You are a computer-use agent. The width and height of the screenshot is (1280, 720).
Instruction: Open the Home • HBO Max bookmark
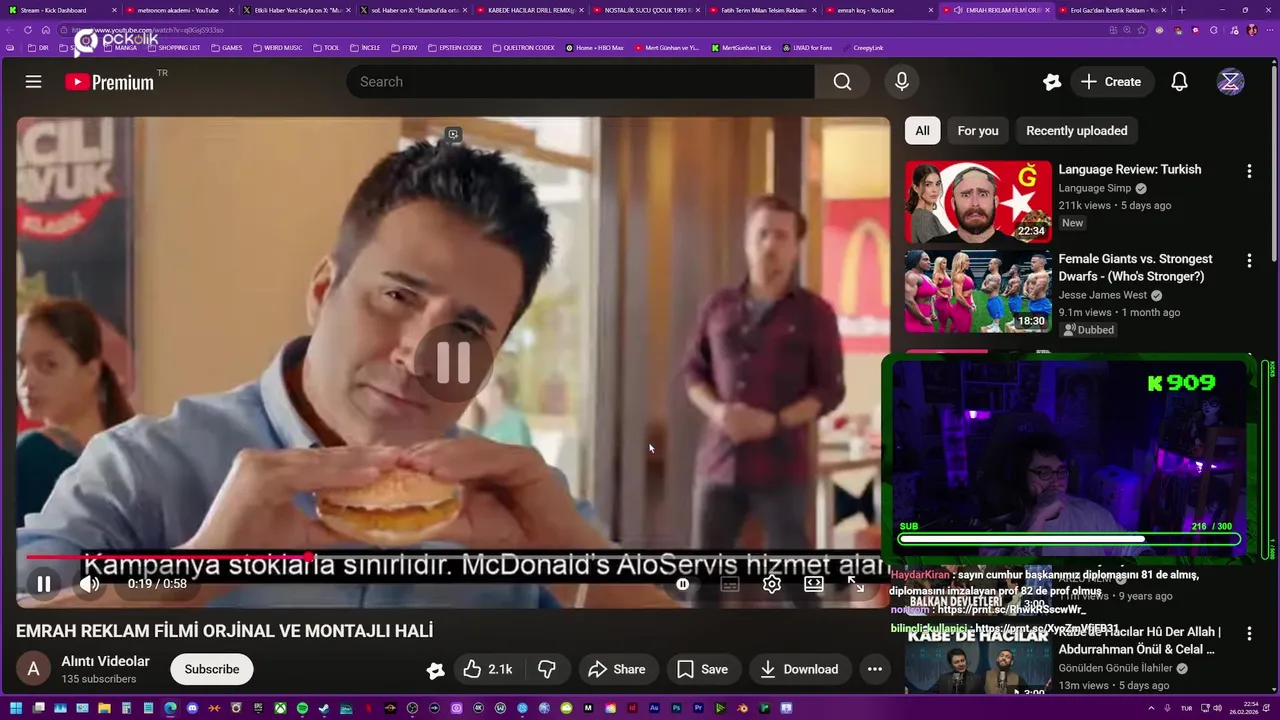[x=595, y=48]
